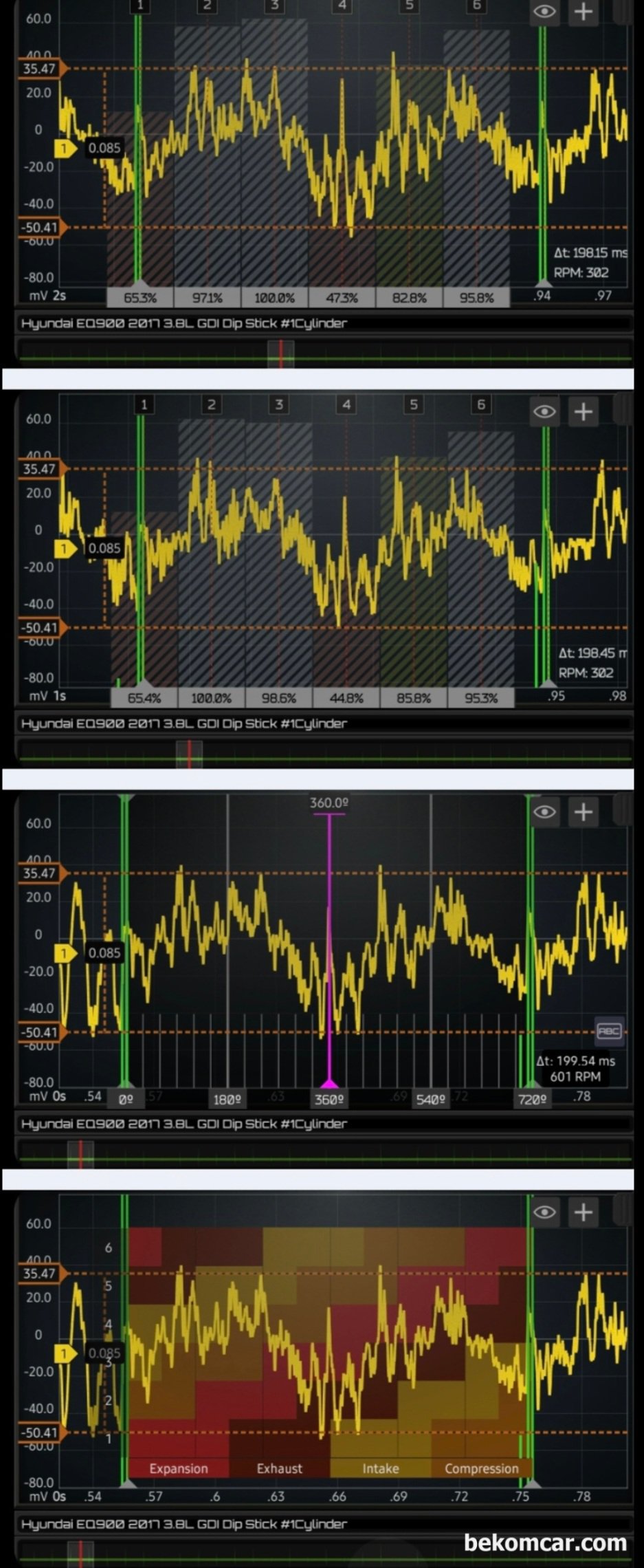Click the Δt 198.45 readout in second chart

593,653
